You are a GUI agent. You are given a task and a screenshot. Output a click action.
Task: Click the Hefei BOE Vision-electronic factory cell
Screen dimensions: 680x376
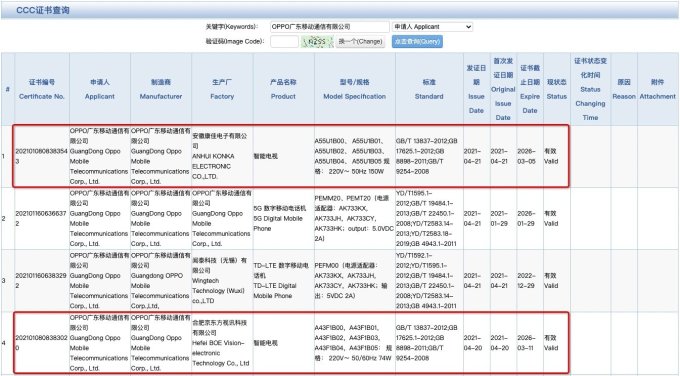(222, 343)
